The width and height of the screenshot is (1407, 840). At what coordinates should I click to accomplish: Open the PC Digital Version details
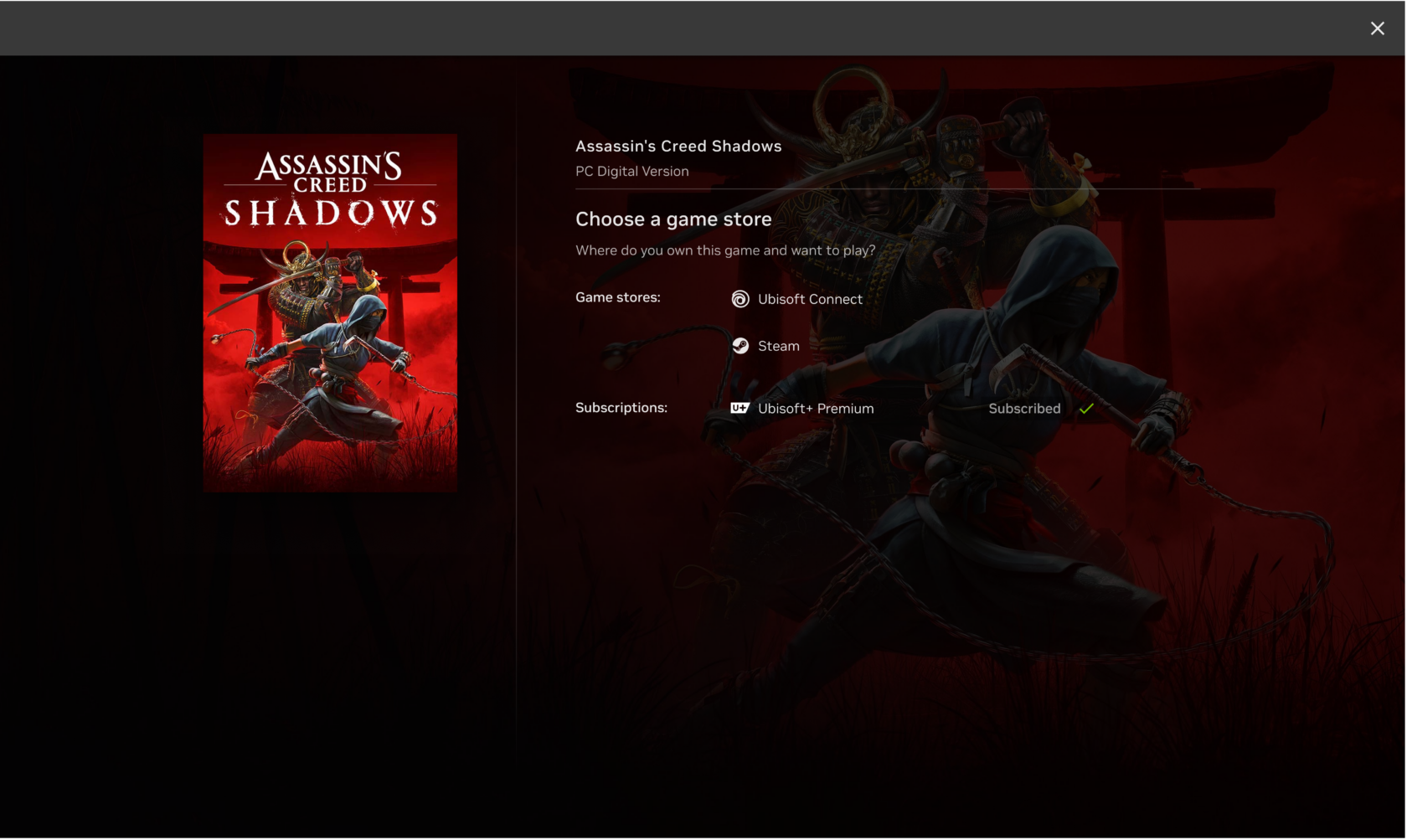631,171
